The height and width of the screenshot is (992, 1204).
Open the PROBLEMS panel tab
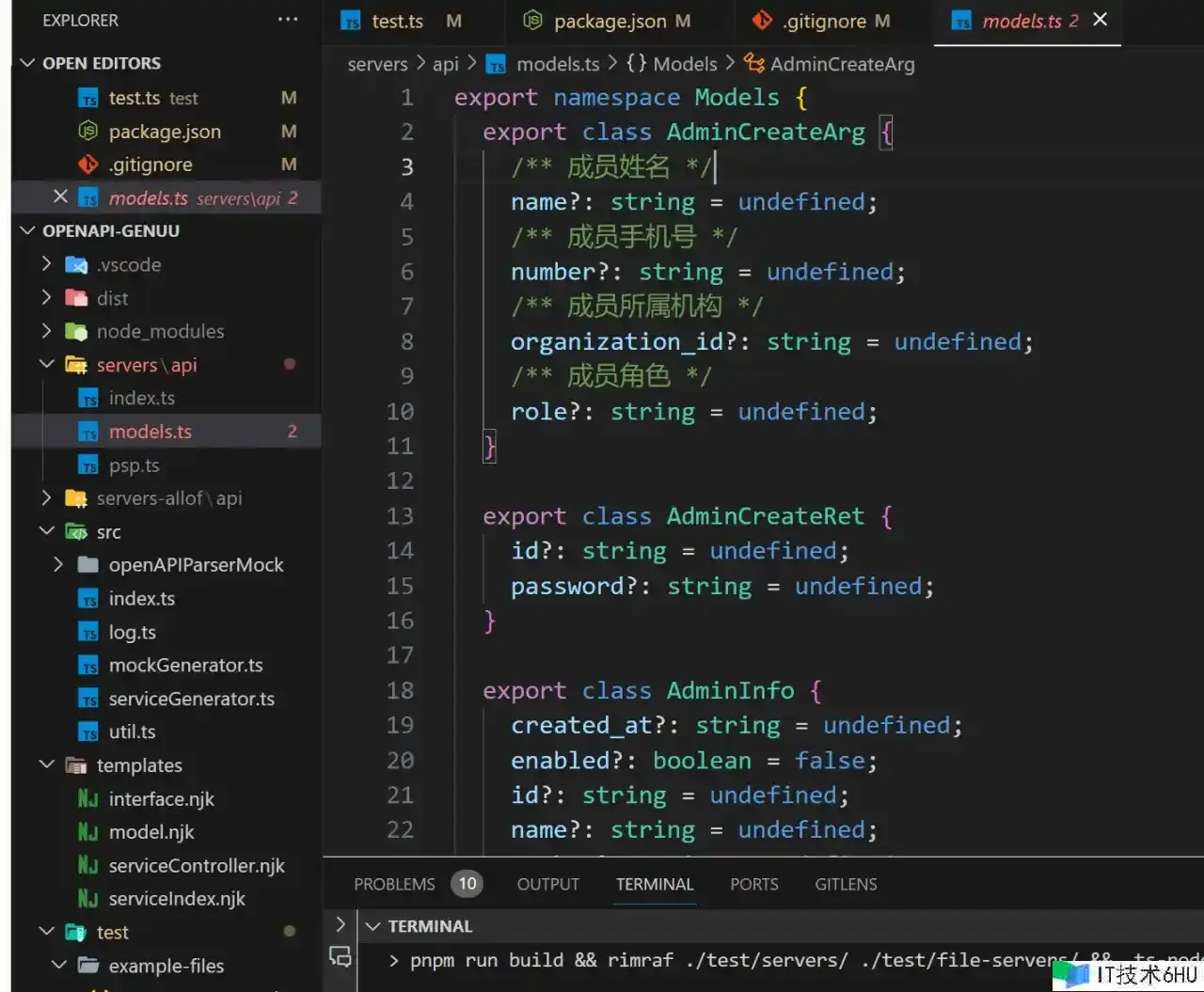tap(394, 884)
